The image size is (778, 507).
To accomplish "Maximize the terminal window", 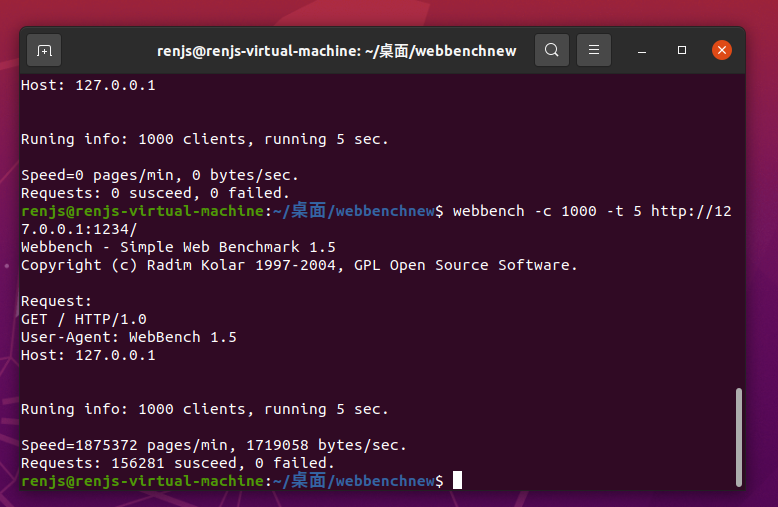I will click(x=682, y=51).
